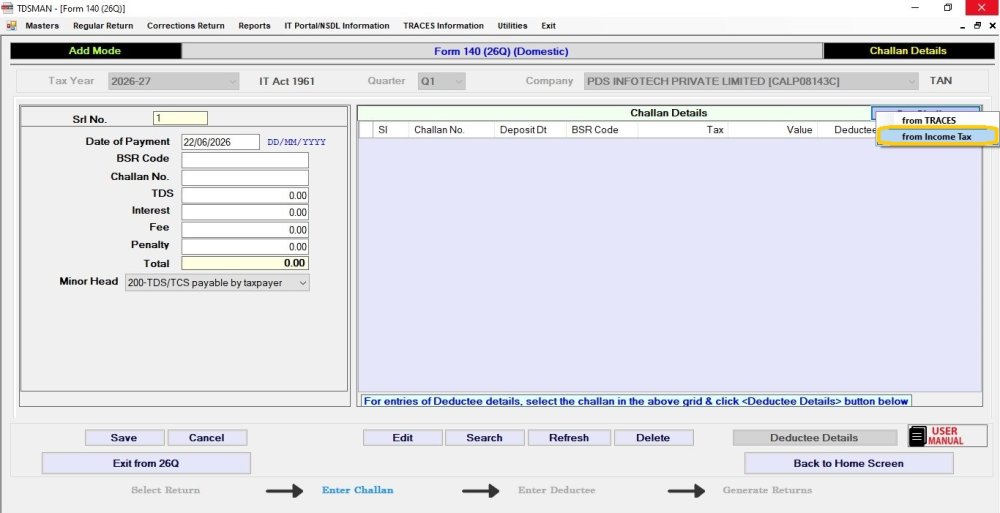Click the 'Challan Details' black header label
The height and width of the screenshot is (513, 1000).
[x=908, y=51]
